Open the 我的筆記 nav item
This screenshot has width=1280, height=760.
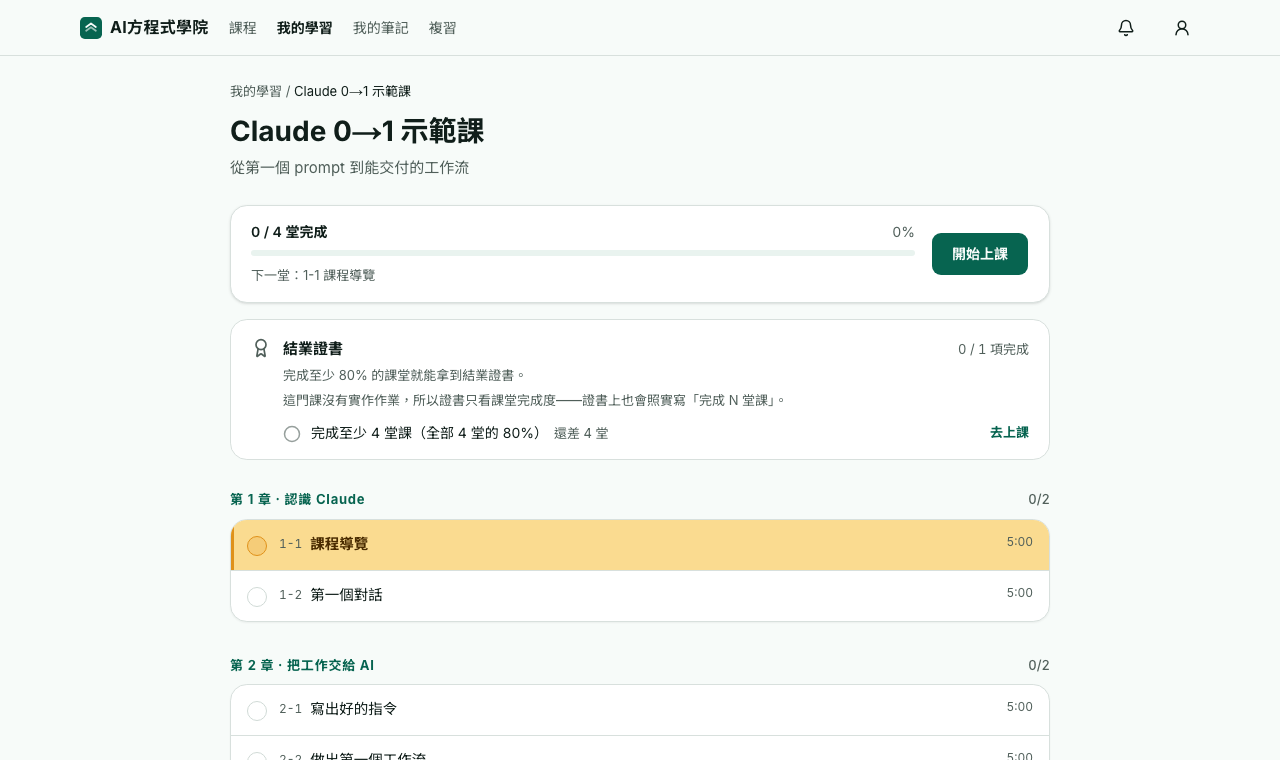tap(381, 28)
